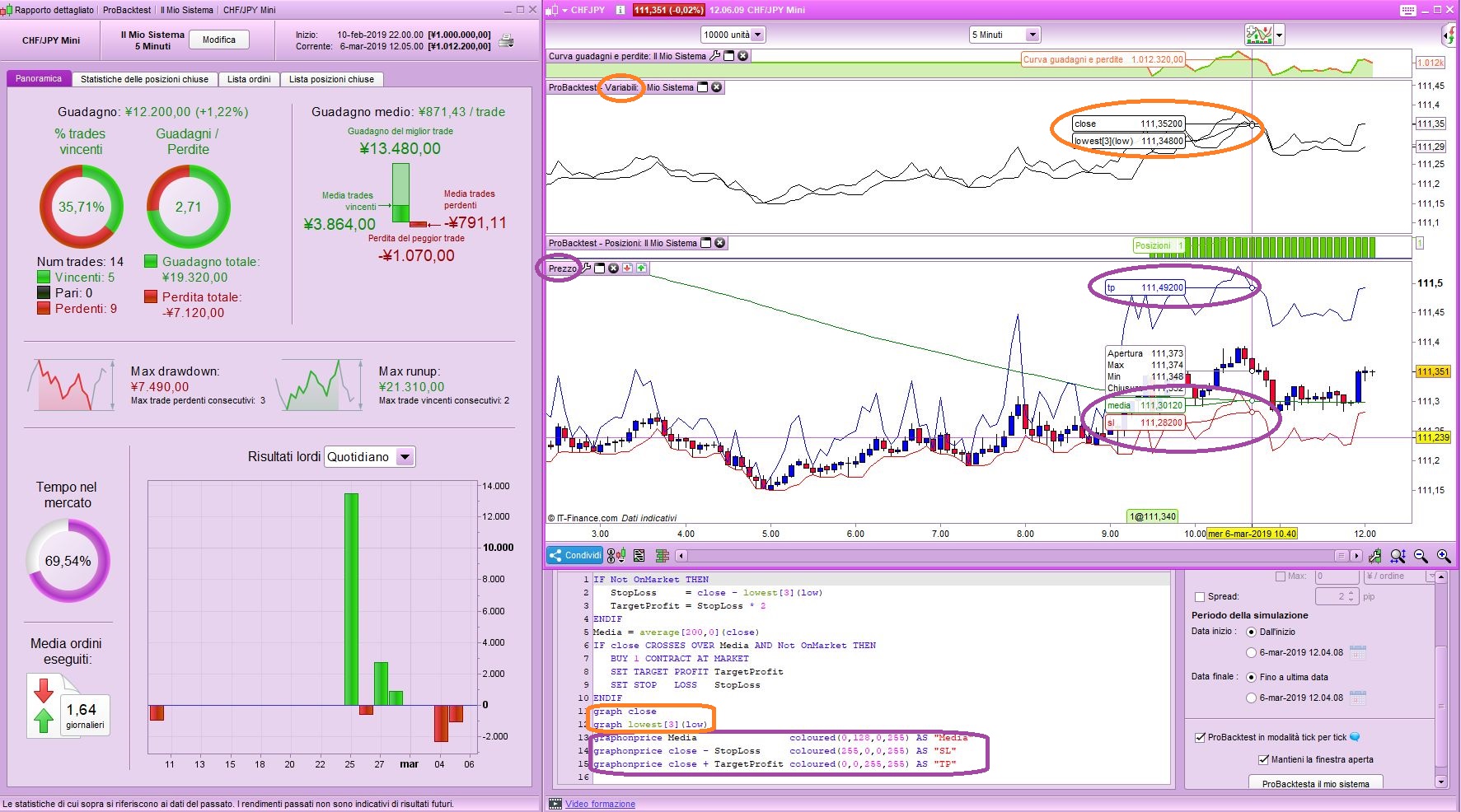Click settings panel scrollbar down arrow

tap(1441, 782)
